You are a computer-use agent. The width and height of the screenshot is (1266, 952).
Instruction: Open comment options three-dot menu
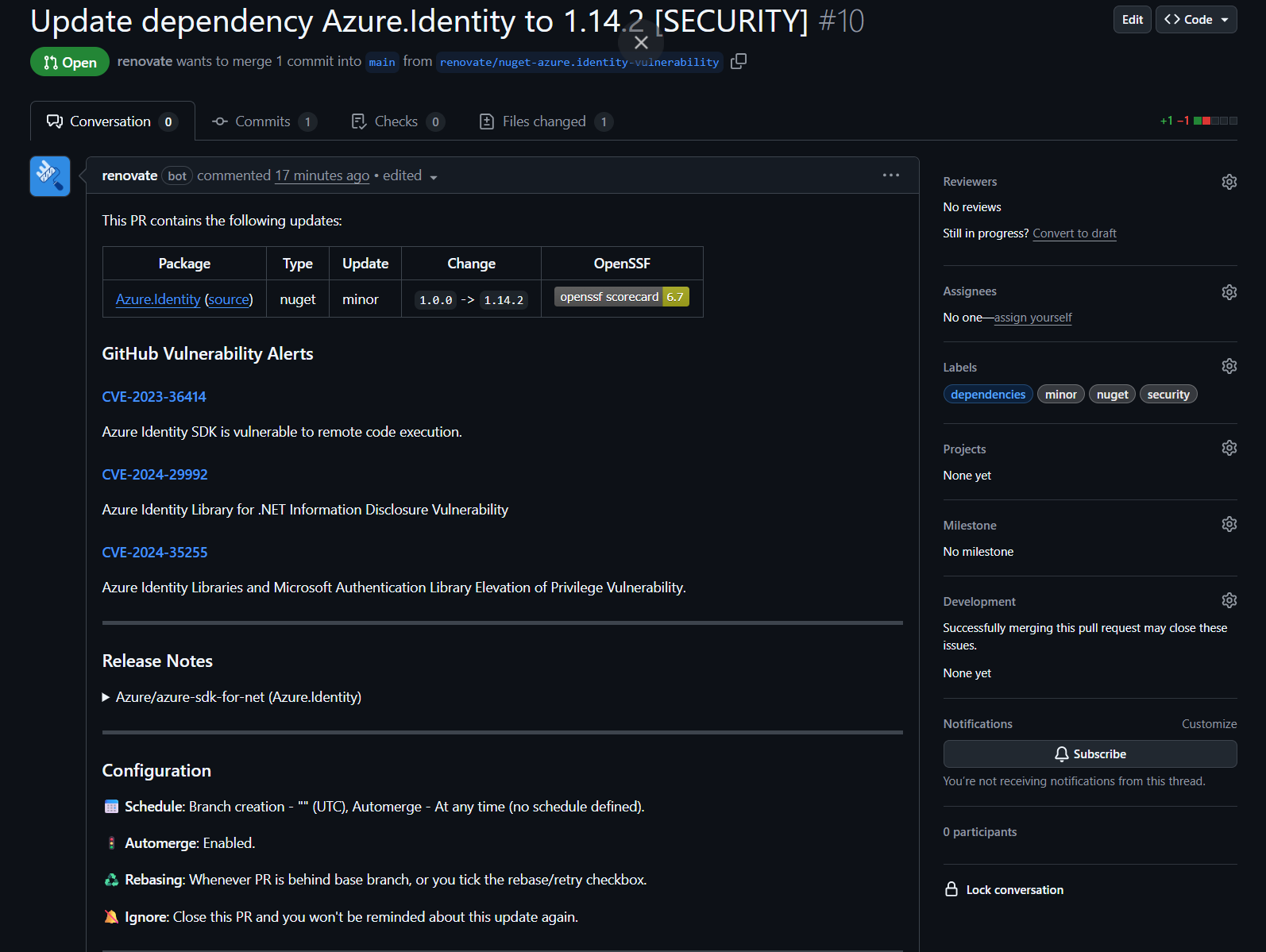pos(891,175)
